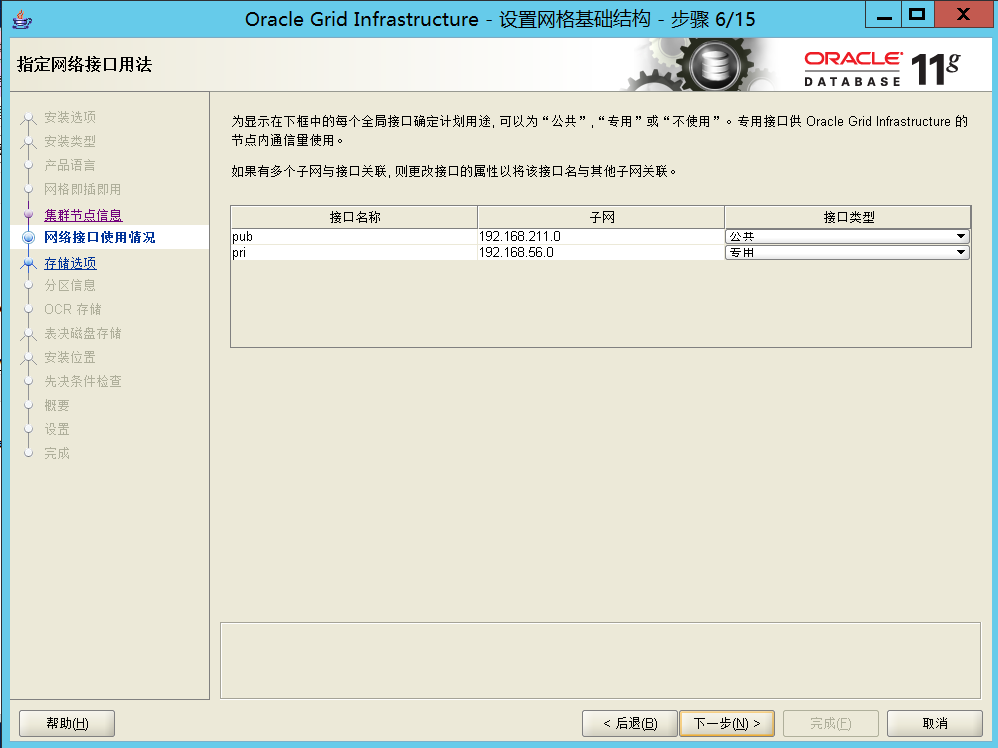The height and width of the screenshot is (748, 998).
Task: Open the 存储选项 step link
Action: coord(70,263)
